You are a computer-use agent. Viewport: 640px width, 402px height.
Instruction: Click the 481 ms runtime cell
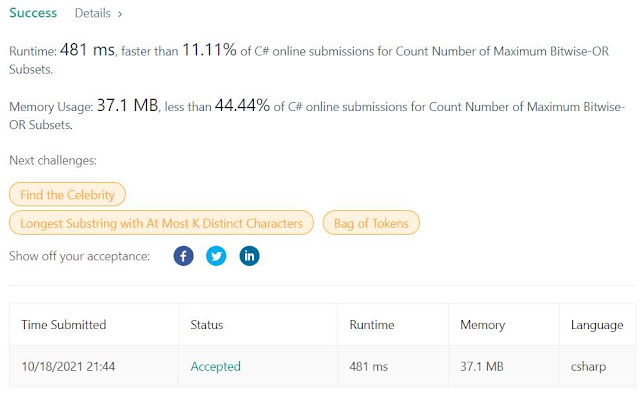click(369, 366)
